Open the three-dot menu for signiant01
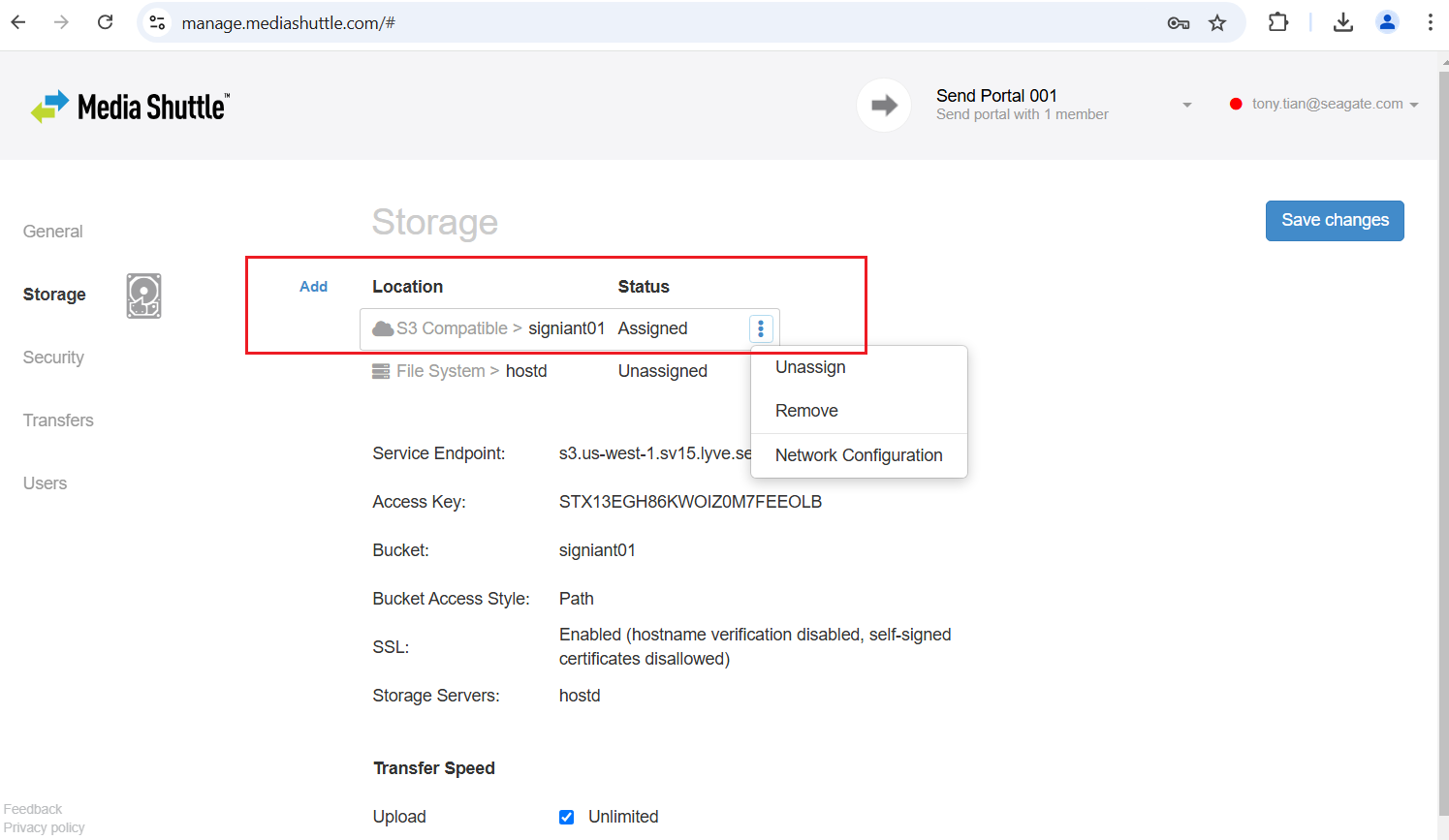The width and height of the screenshot is (1449, 840). 761,328
